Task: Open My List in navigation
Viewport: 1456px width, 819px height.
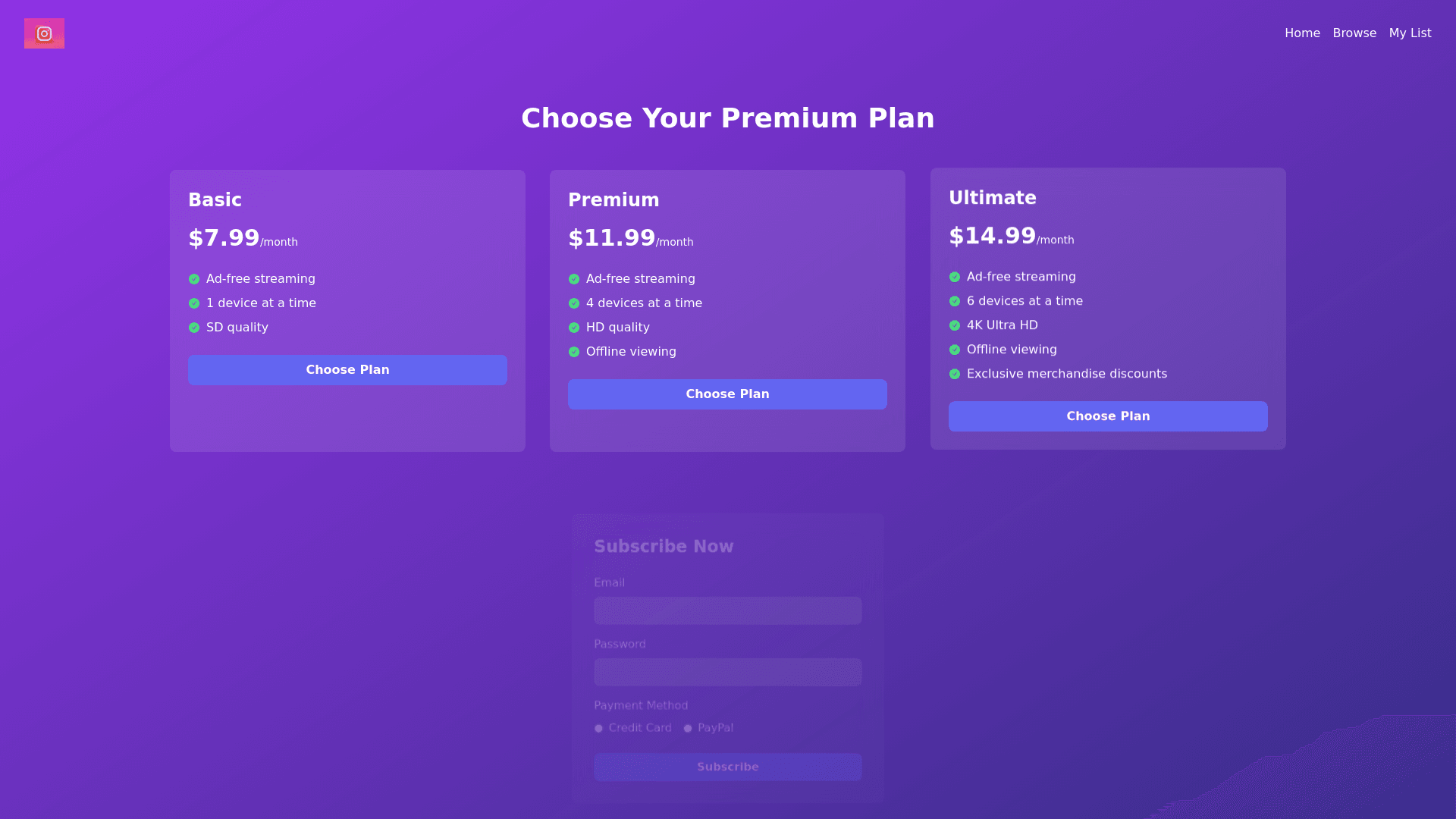Action: coord(1410,33)
